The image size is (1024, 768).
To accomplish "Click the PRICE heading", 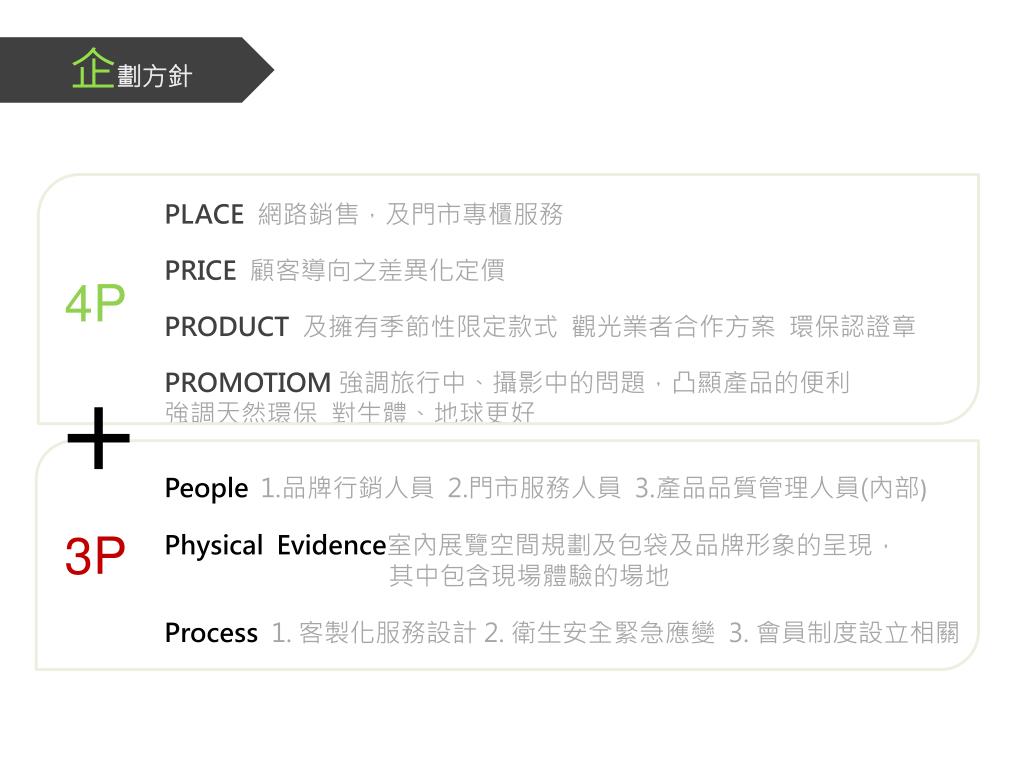I will pos(200,270).
